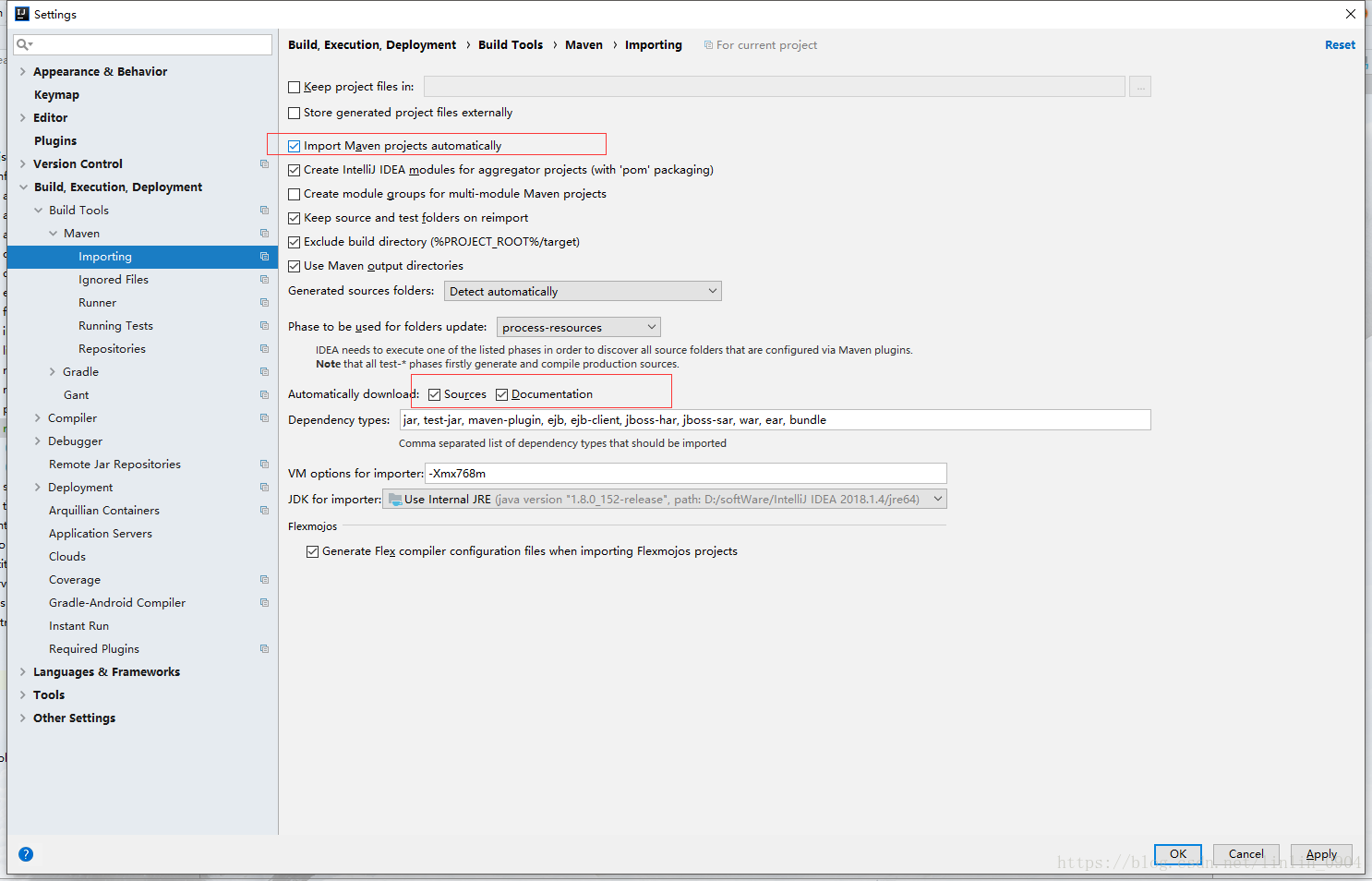This screenshot has height=881, width=1372.
Task: Click VM options for importer field
Action: click(686, 474)
